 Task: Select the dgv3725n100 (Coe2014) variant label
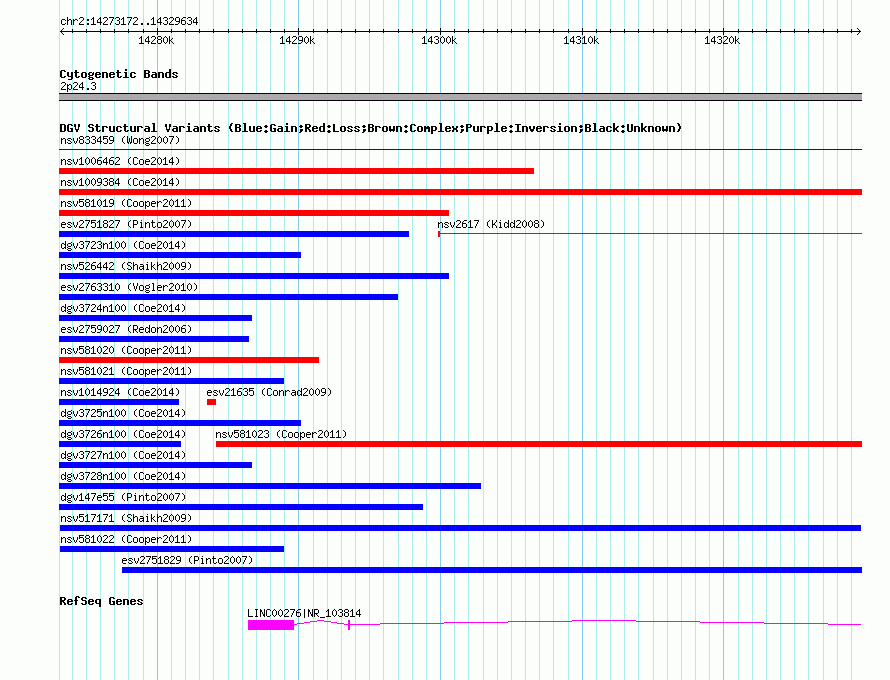(x=123, y=413)
